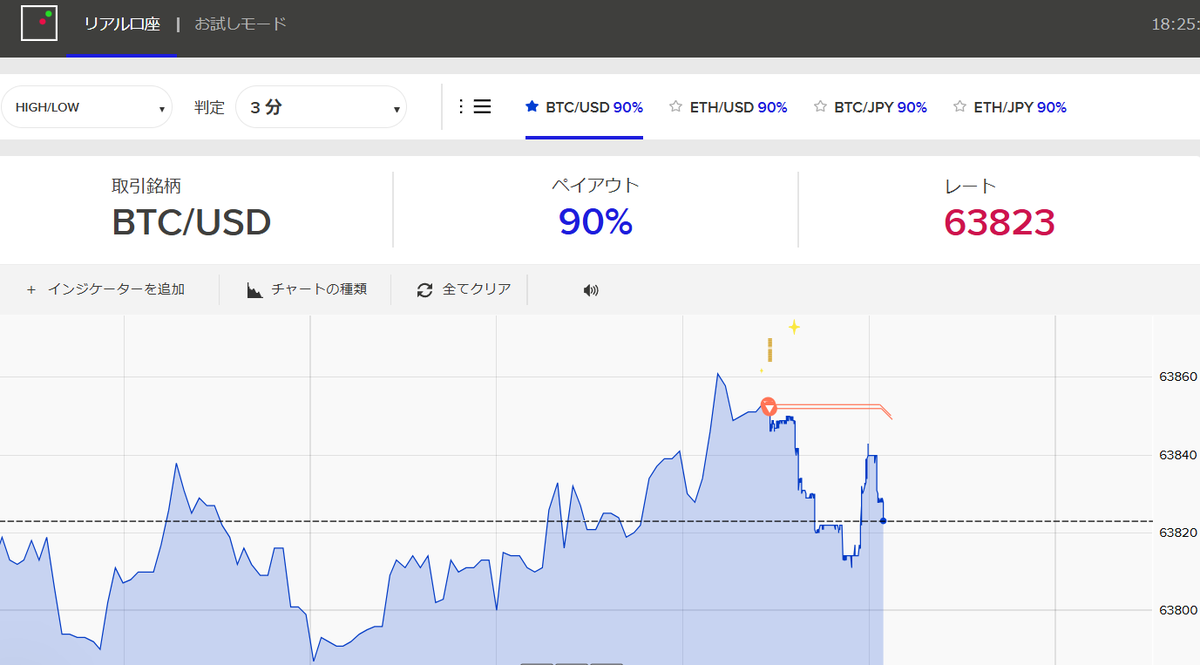Select the ETH/JPY 90% asset tab
The image size is (1200, 665).
point(1010,107)
